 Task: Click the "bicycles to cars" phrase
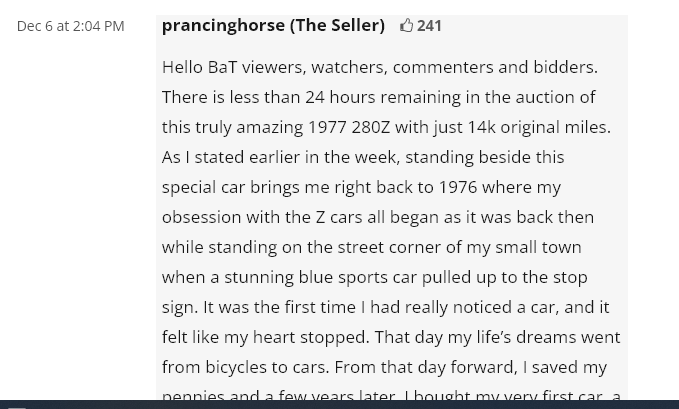click(x=267, y=367)
